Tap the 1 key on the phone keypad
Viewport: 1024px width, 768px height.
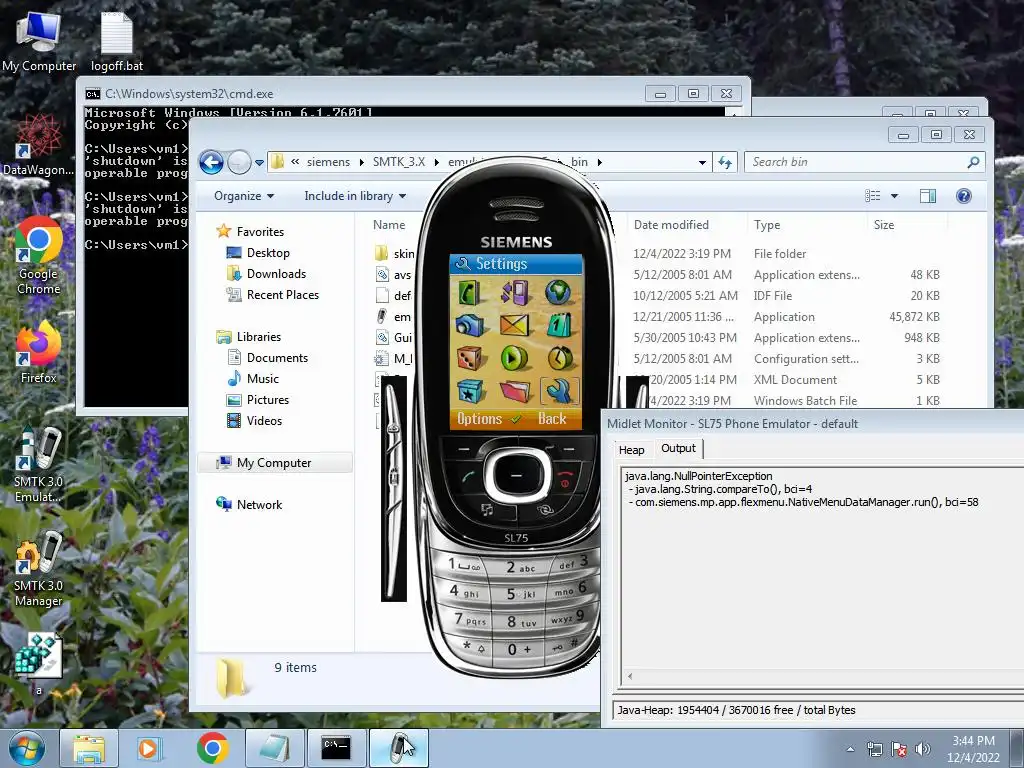(x=464, y=565)
